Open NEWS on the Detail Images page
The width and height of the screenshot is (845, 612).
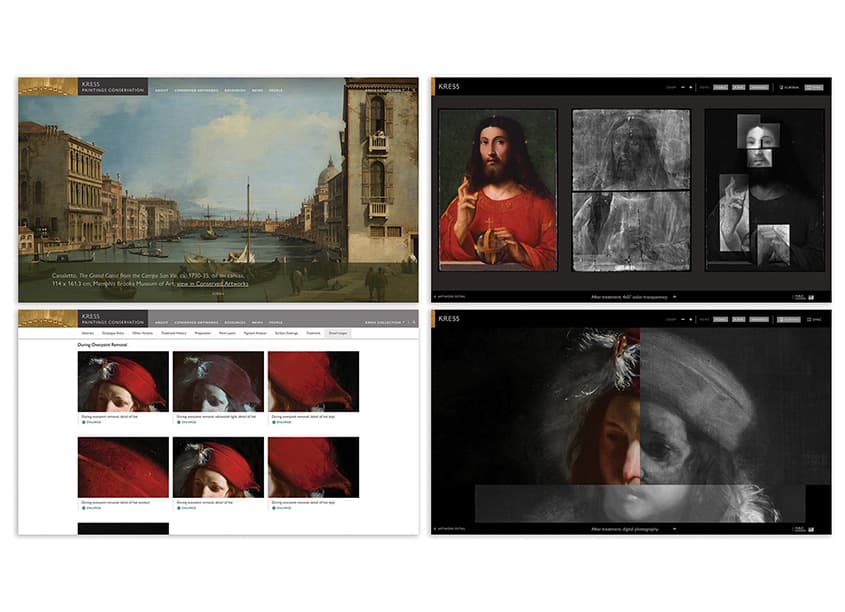pyautogui.click(x=258, y=323)
